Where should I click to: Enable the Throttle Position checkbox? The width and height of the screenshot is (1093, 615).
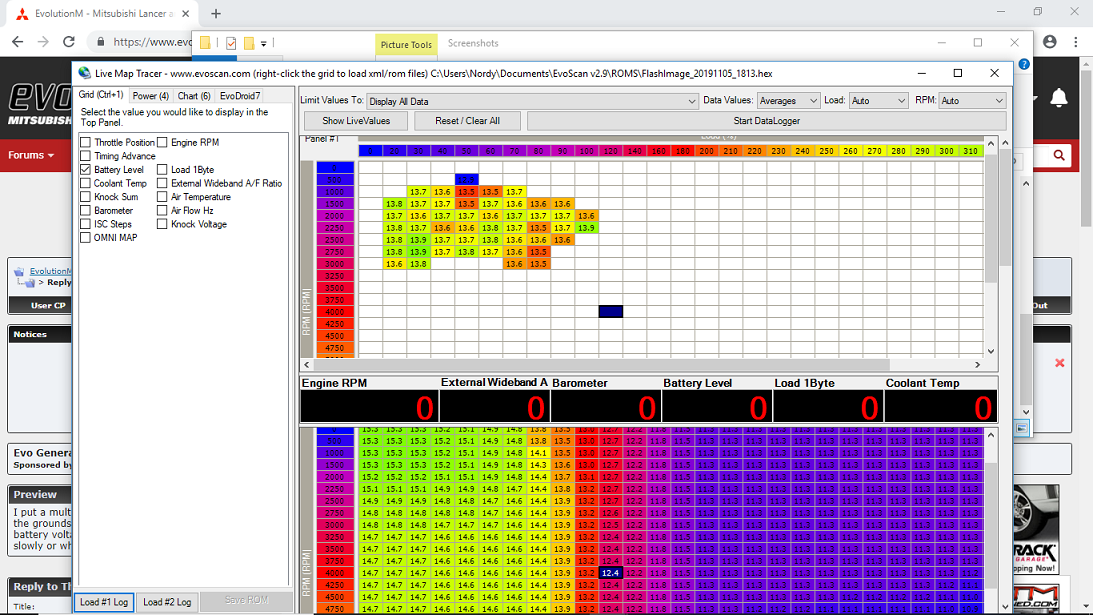coord(85,143)
